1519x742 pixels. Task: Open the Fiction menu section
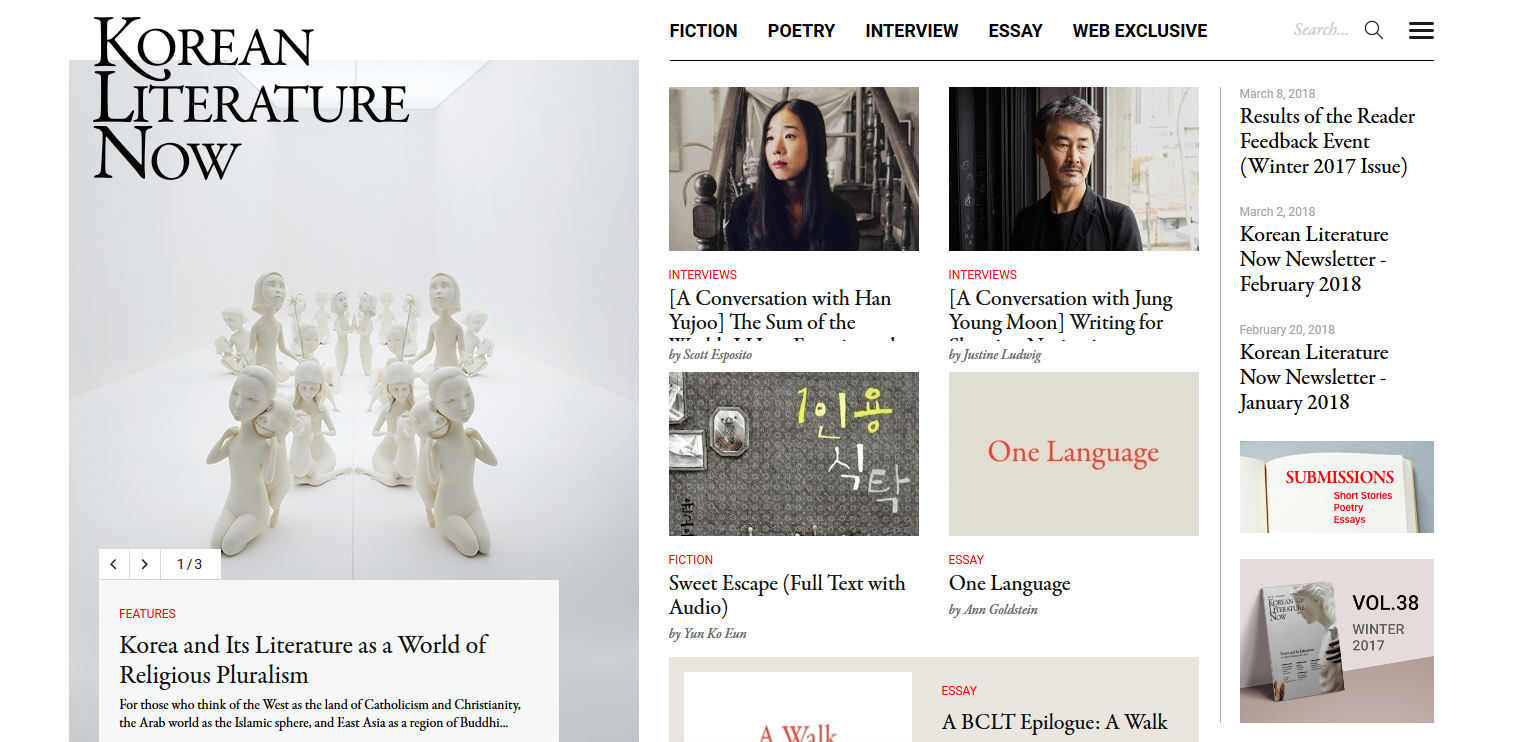coord(703,31)
